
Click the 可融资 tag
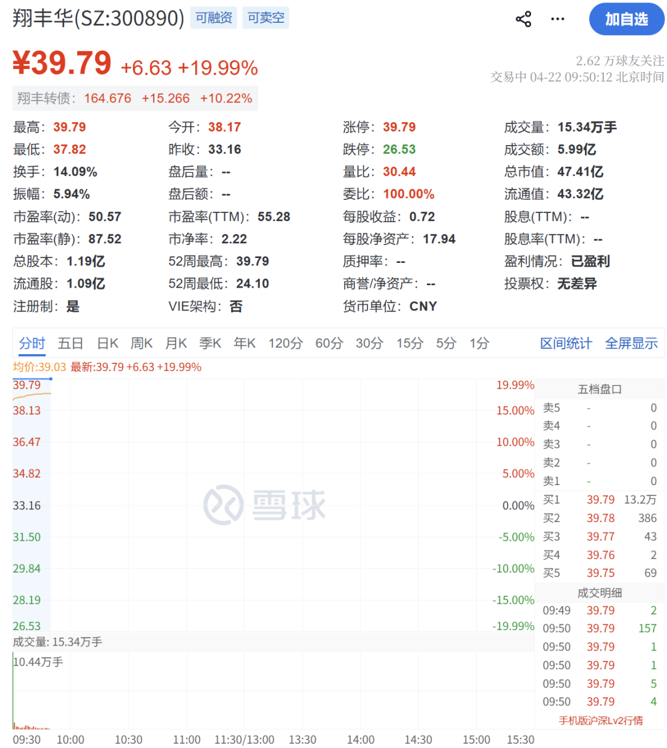coord(213,18)
